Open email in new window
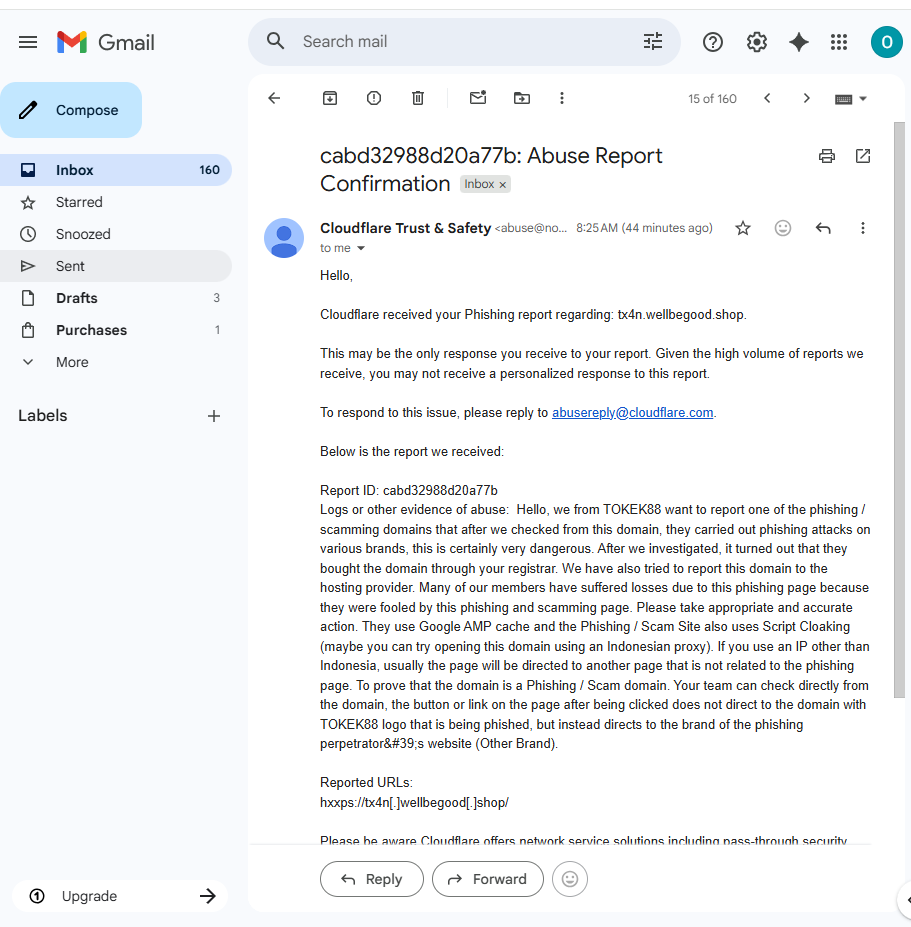The width and height of the screenshot is (911, 927). click(x=863, y=156)
